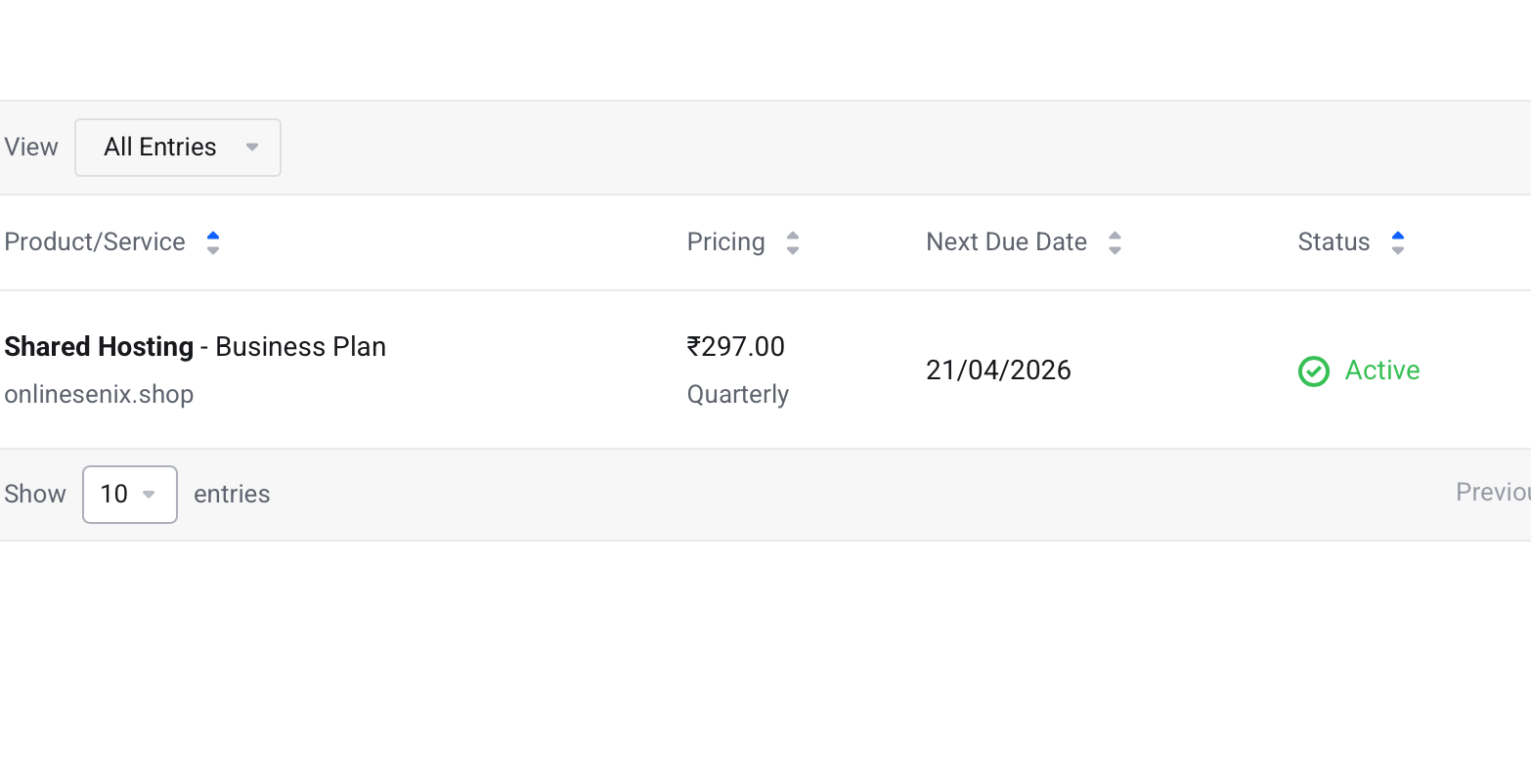1531x784 pixels.
Task: Click the entries label after the count
Action: coord(232,495)
